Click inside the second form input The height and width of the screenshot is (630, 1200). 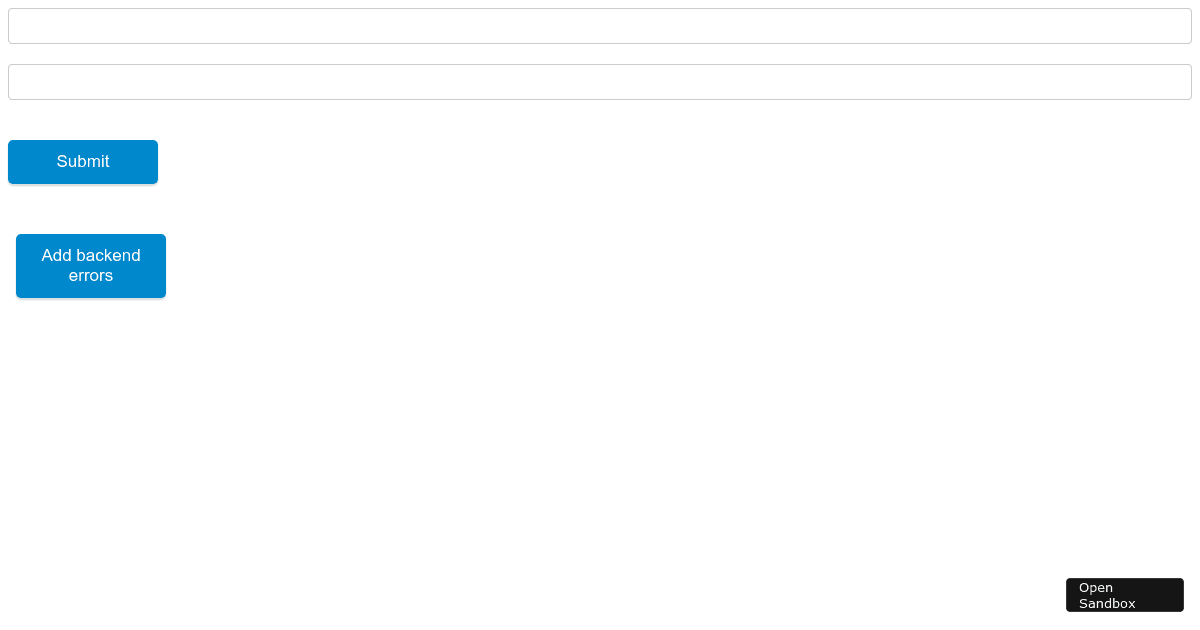click(x=600, y=82)
